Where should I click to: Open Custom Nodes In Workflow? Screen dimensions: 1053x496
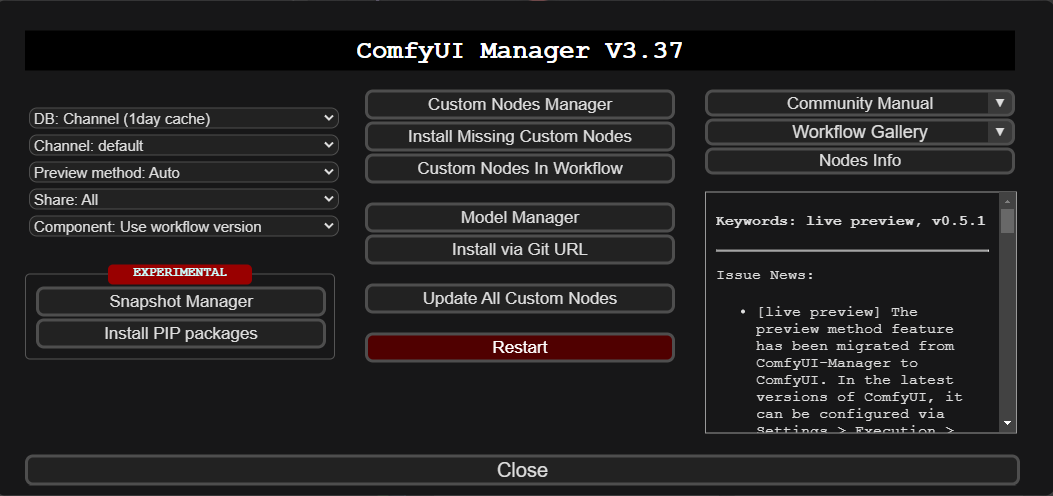click(520, 168)
